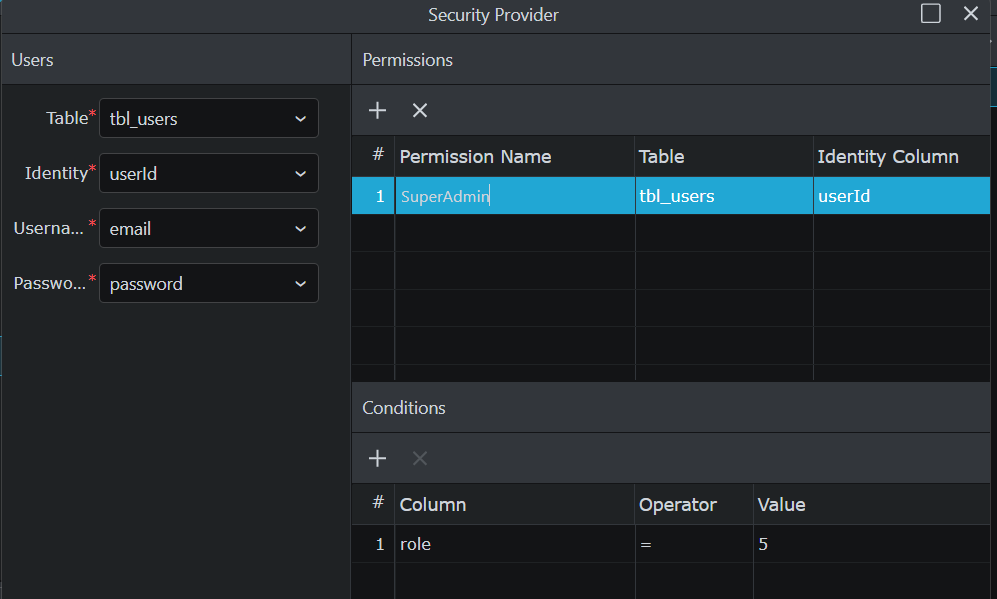The width and height of the screenshot is (997, 599).
Task: Add a new permission with plus icon
Action: click(377, 111)
